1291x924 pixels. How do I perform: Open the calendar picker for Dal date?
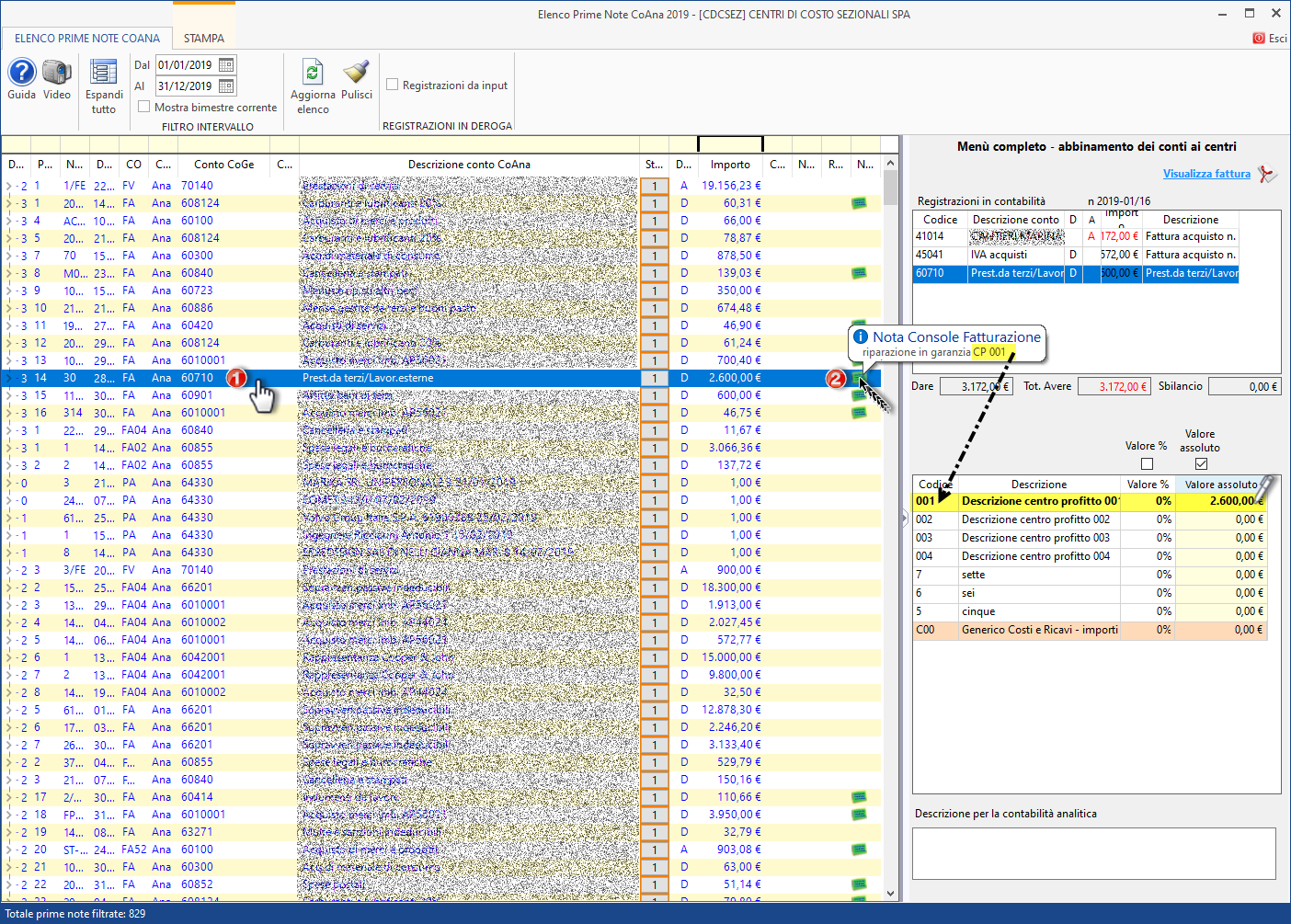[x=226, y=64]
